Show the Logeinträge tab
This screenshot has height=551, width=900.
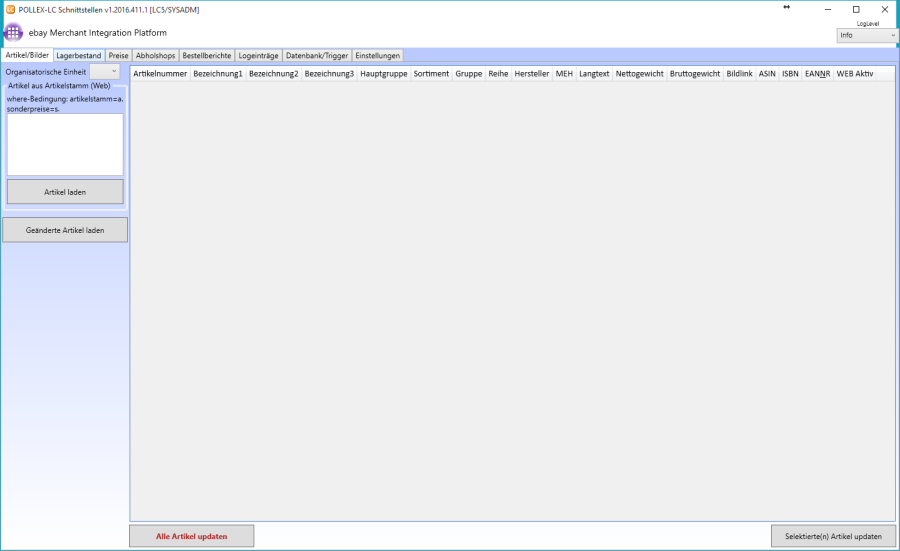click(x=258, y=56)
